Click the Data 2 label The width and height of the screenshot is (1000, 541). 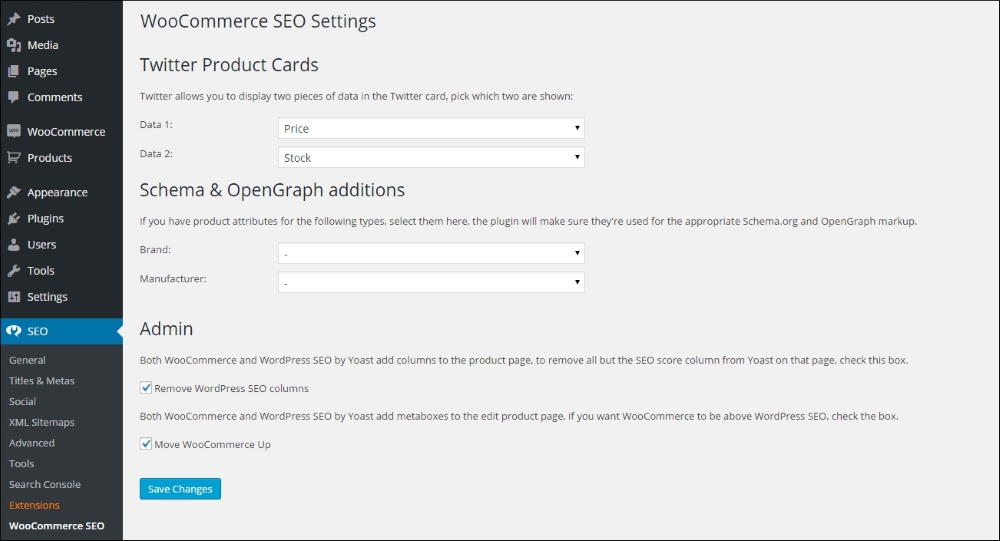(156, 154)
